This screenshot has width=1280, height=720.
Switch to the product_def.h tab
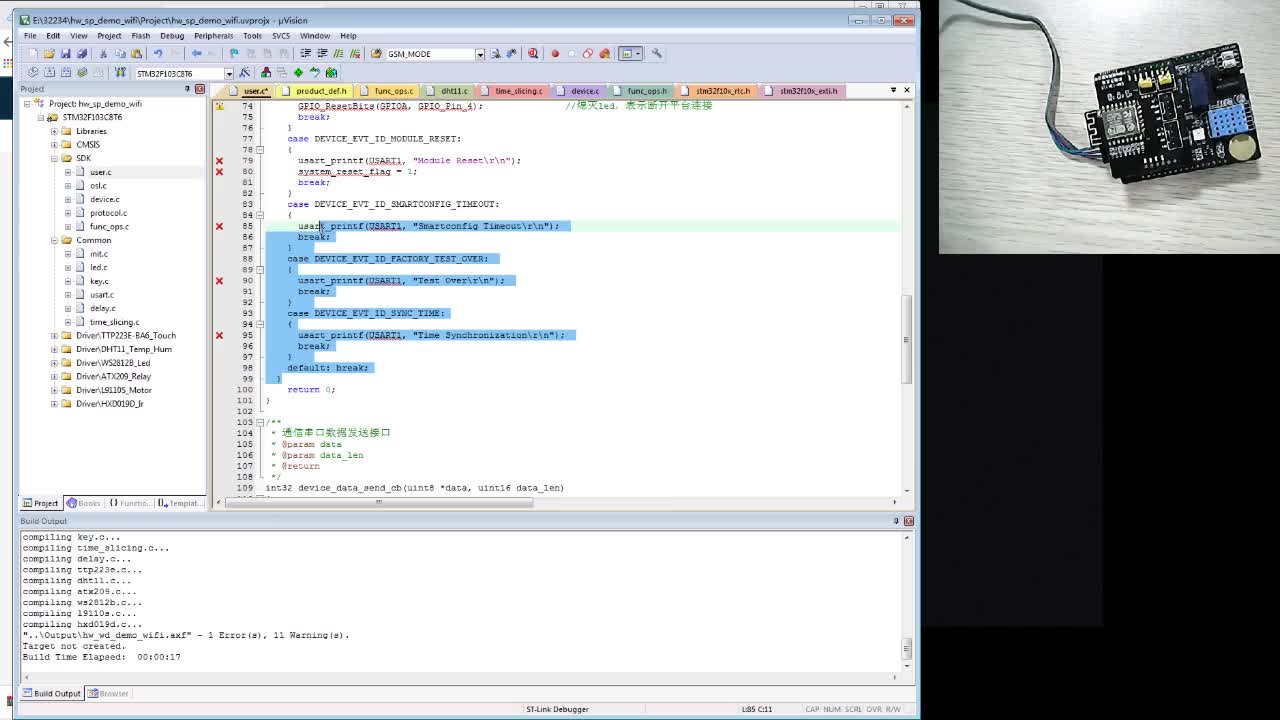[x=316, y=91]
